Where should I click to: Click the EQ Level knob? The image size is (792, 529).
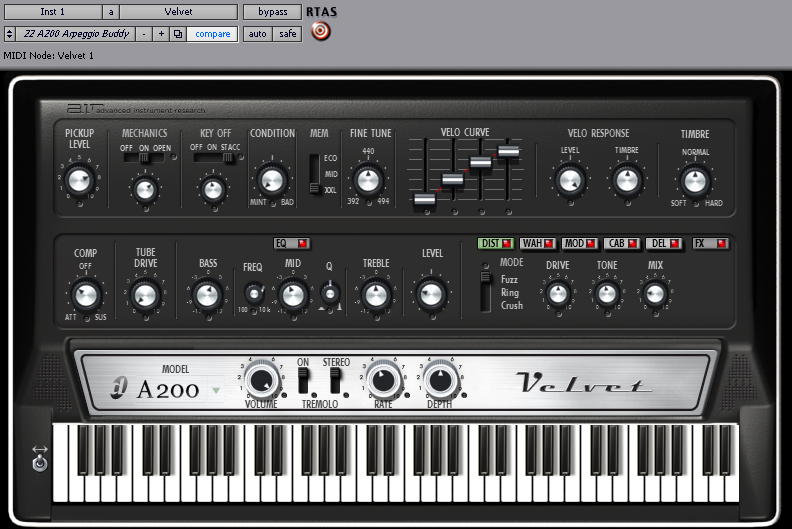coord(431,294)
